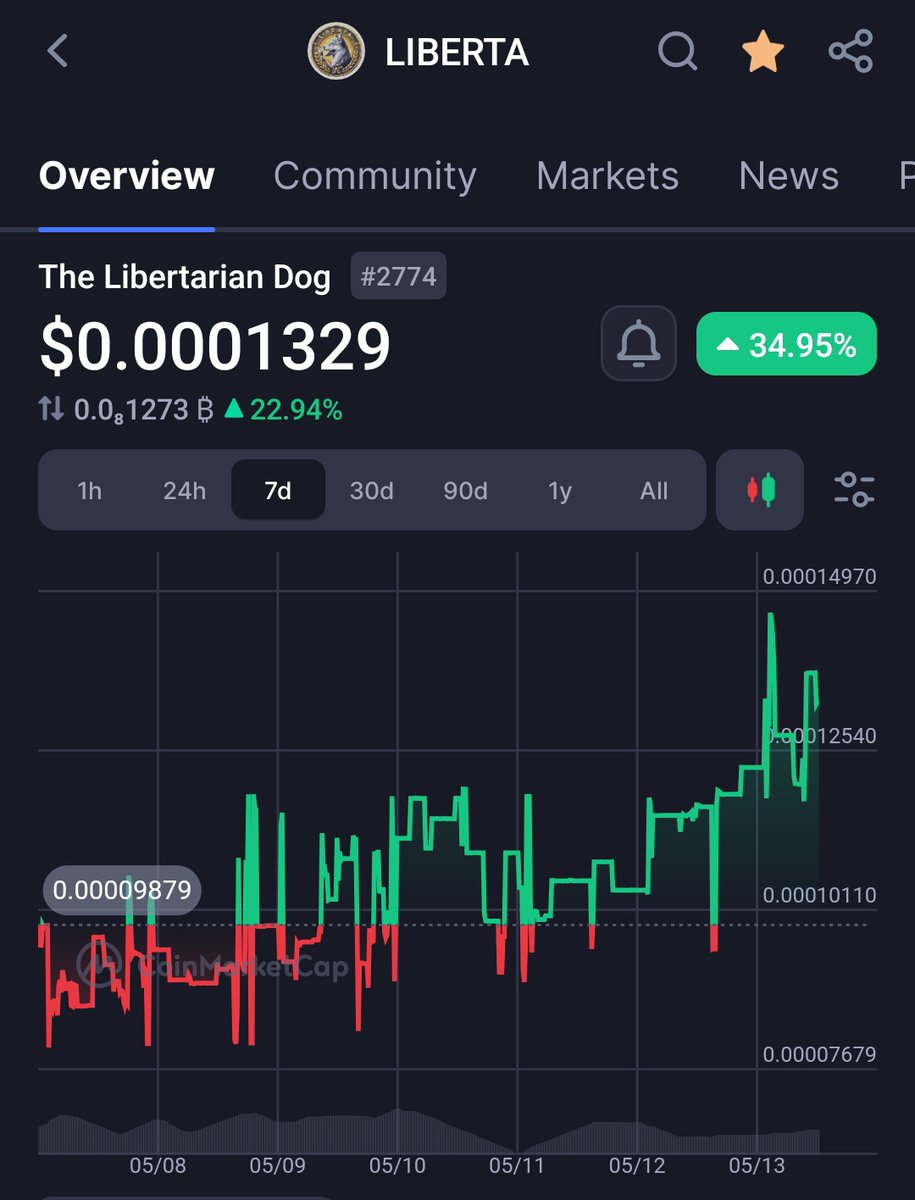The width and height of the screenshot is (915, 1200).
Task: Tap the 05/13 date marker
Action: pos(758,1166)
